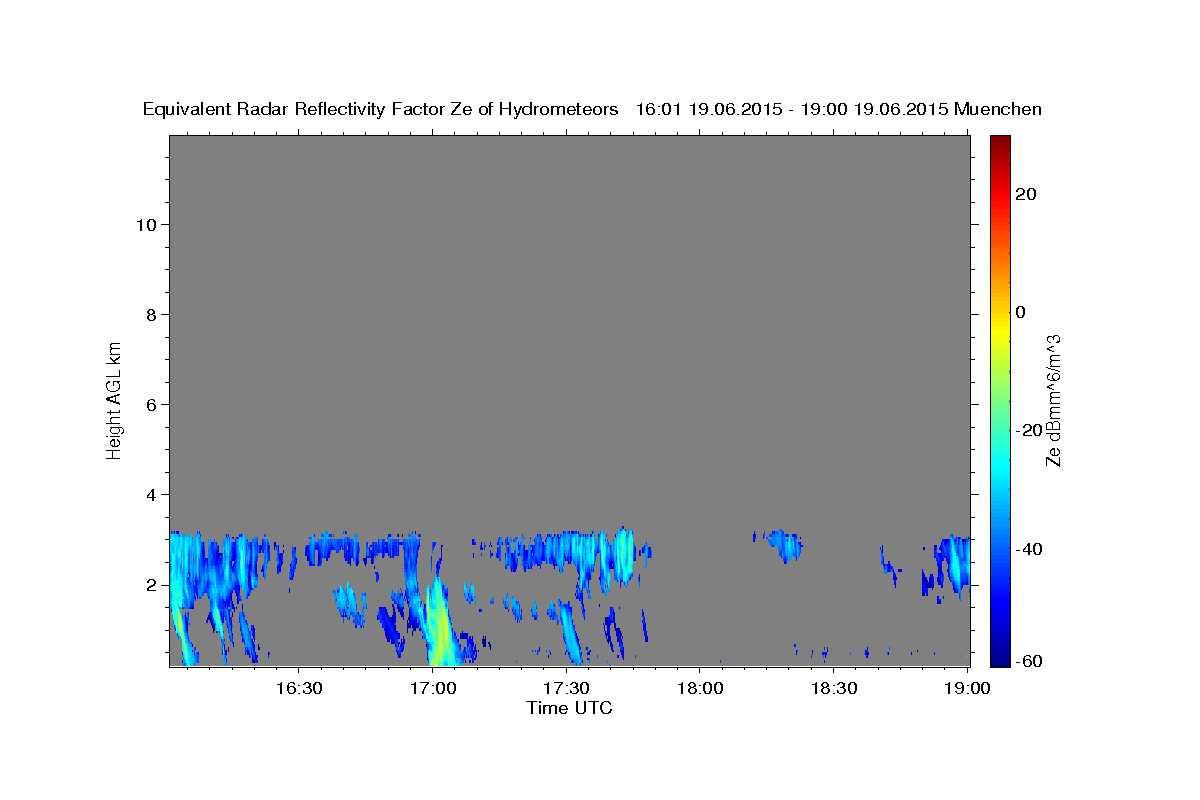Click the plot title text
This screenshot has height=800, width=1200.
pos(593,110)
